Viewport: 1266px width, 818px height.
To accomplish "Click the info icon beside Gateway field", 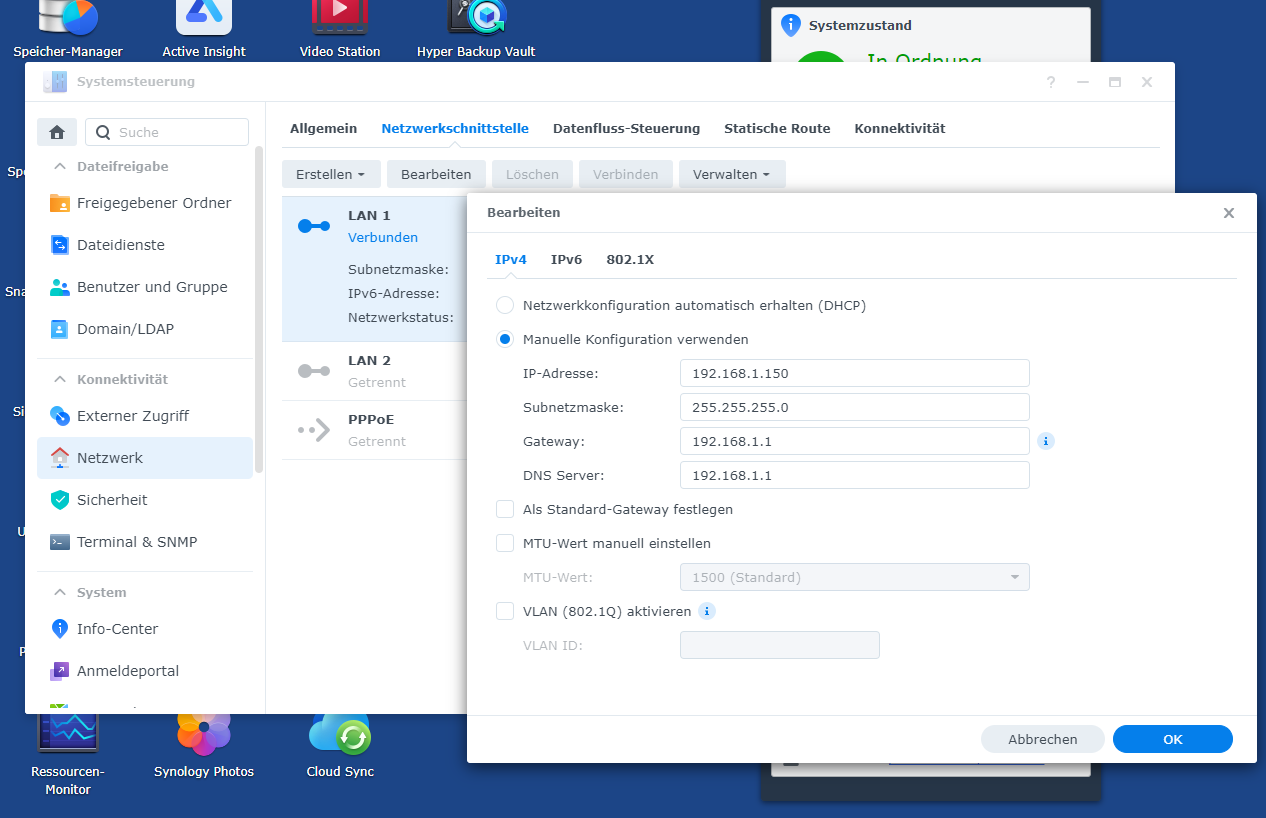I will click(1046, 441).
